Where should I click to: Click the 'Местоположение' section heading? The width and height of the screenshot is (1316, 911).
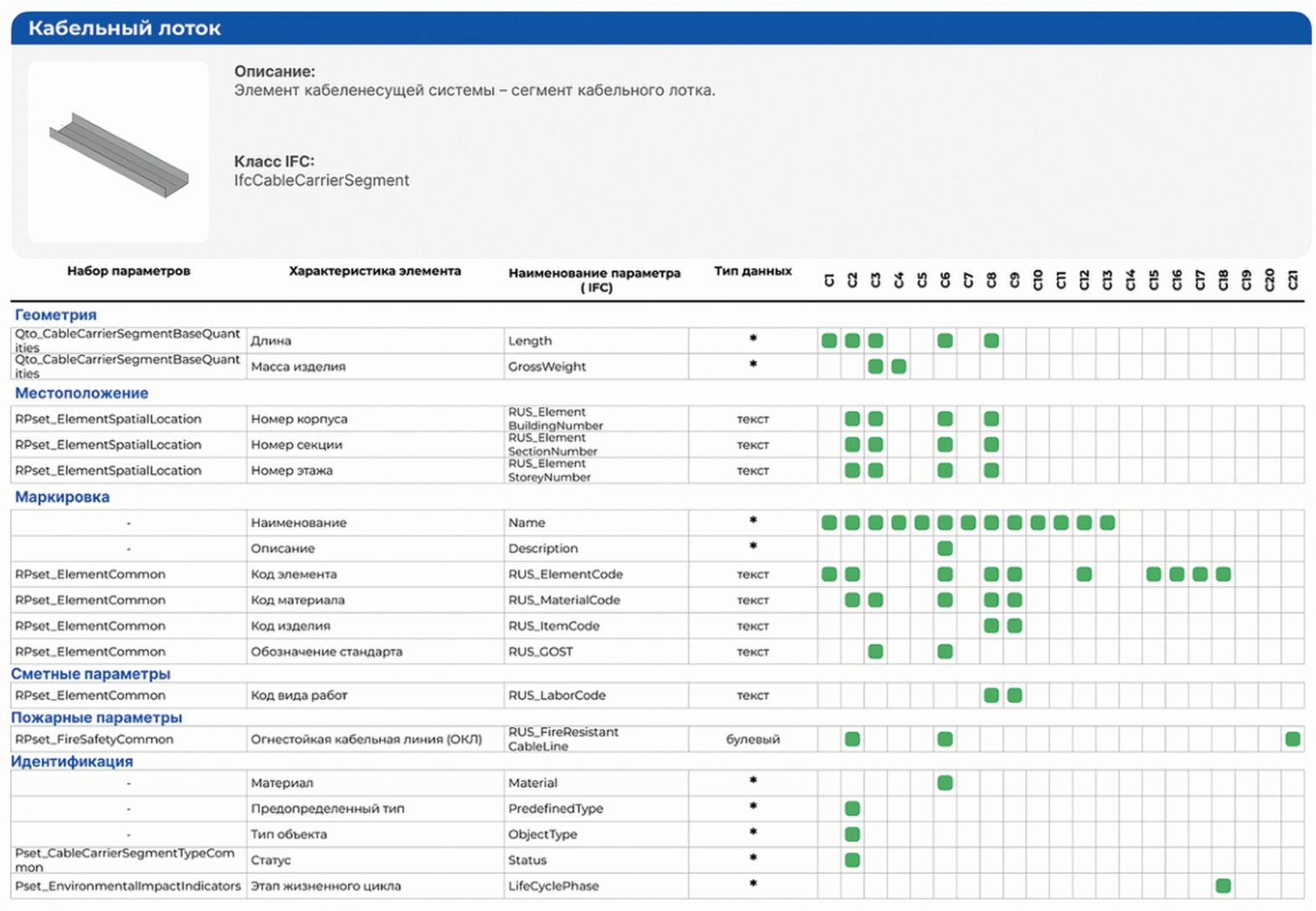tap(81, 393)
